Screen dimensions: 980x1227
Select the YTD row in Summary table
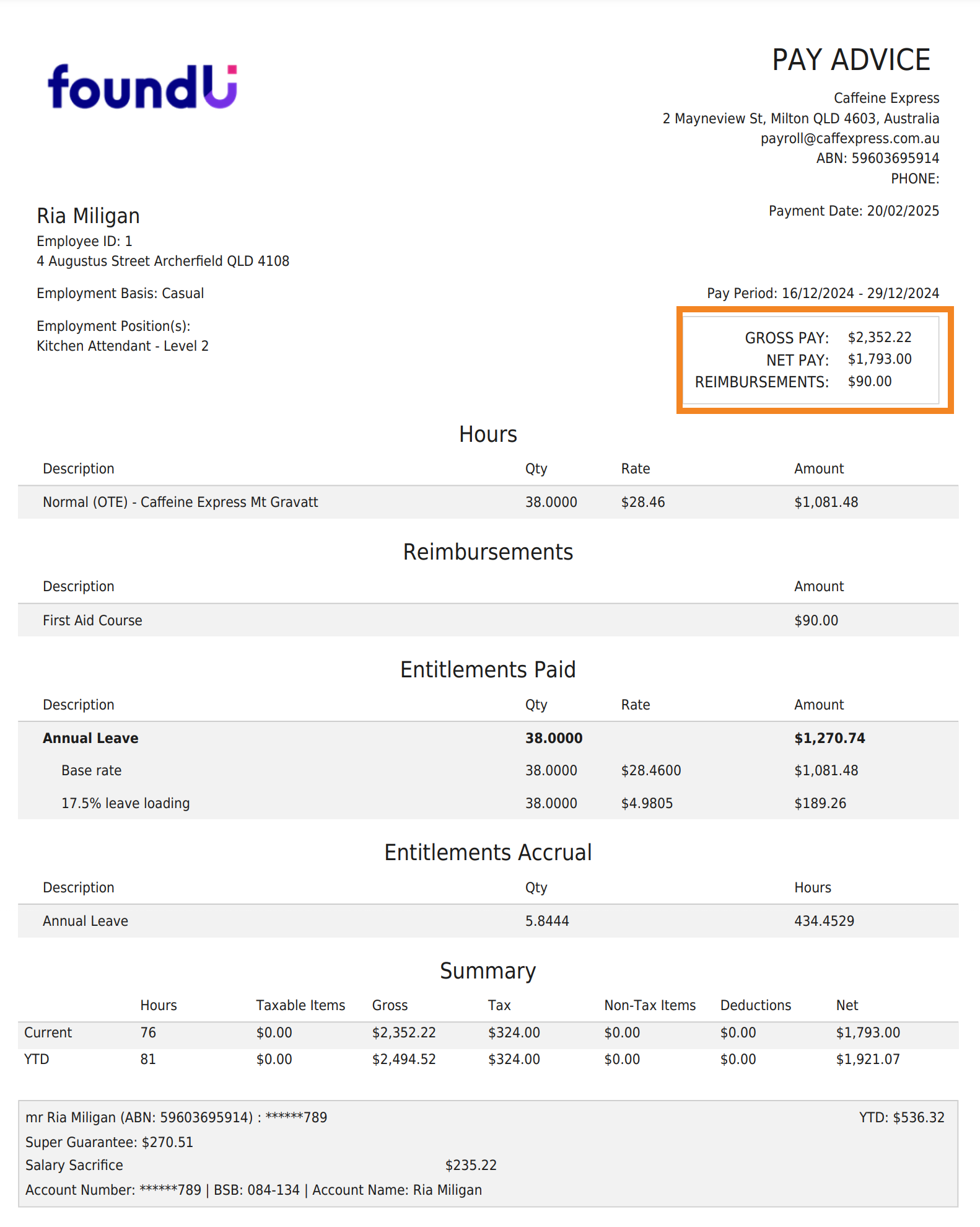37,1059
